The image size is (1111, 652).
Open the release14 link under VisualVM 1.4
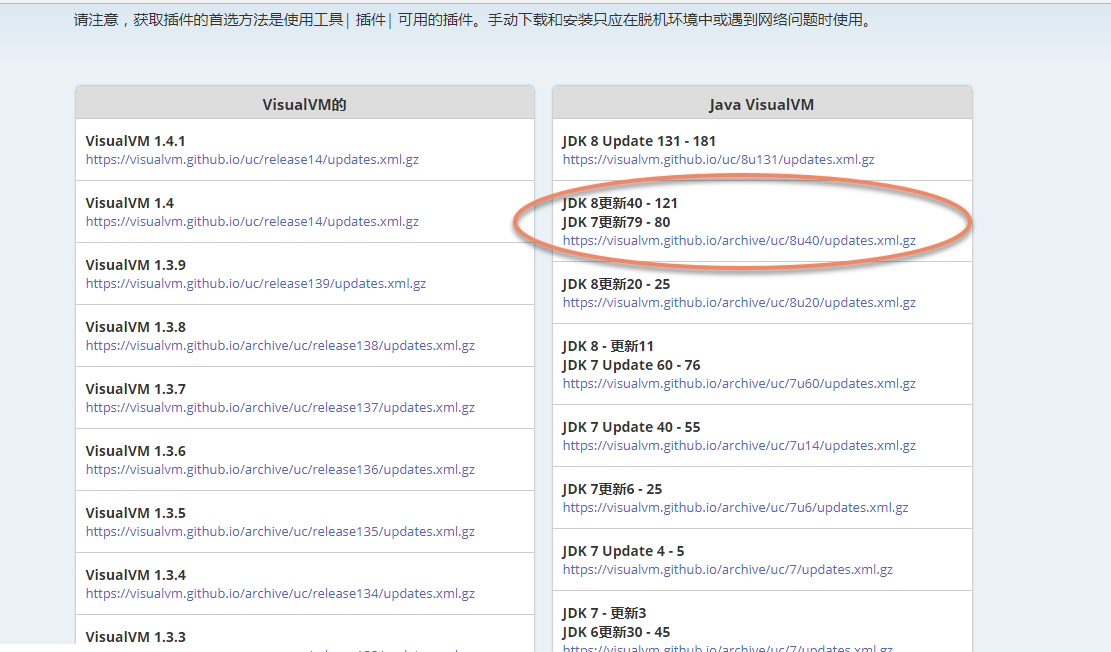252,221
